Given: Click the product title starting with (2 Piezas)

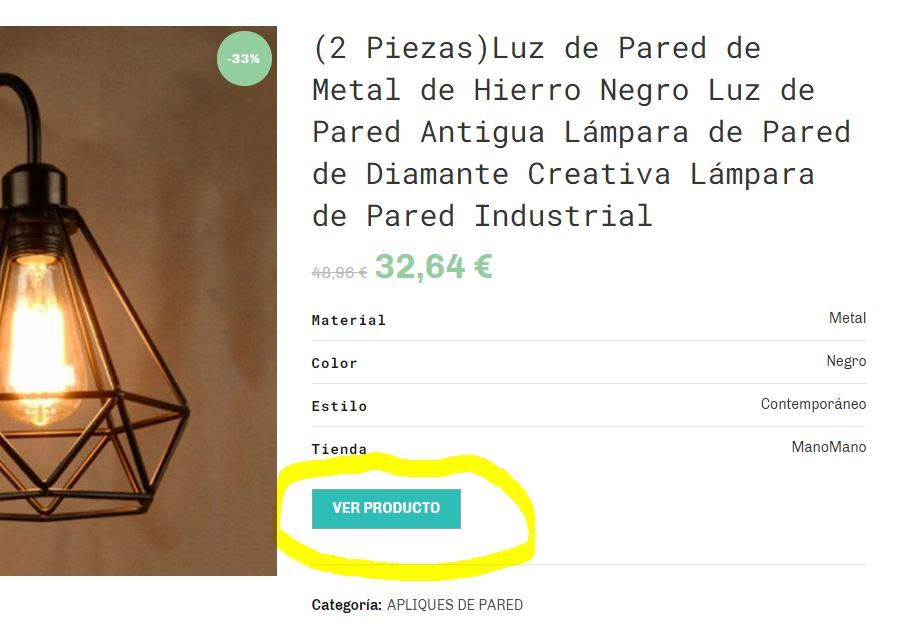Looking at the screenshot, I should point(581,132).
